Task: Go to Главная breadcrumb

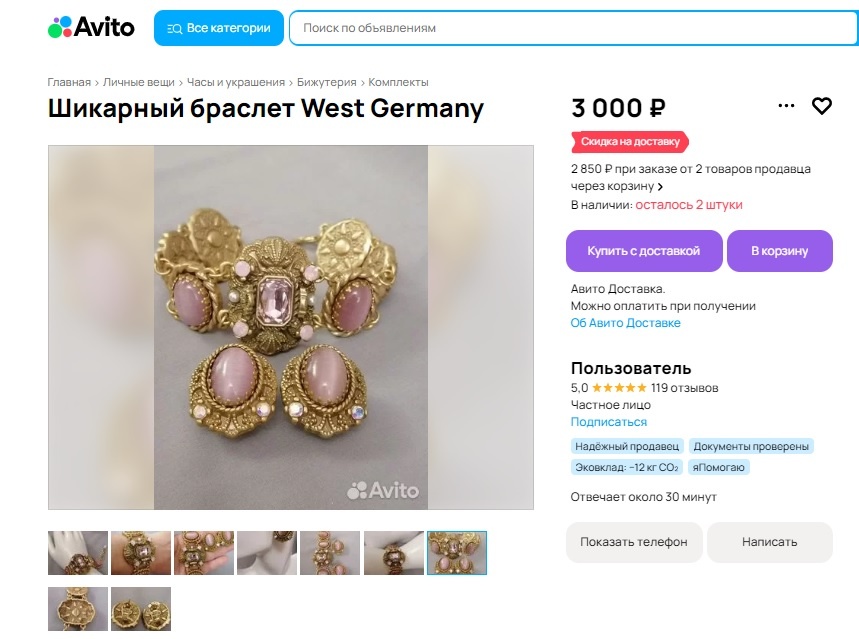Action: coord(69,82)
